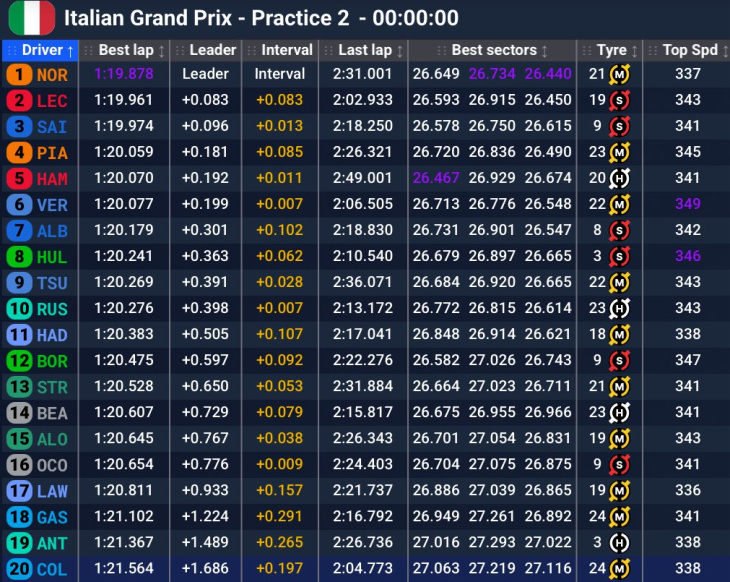The height and width of the screenshot is (582, 730).
Task: Select driver VER in the list
Action: [53, 204]
